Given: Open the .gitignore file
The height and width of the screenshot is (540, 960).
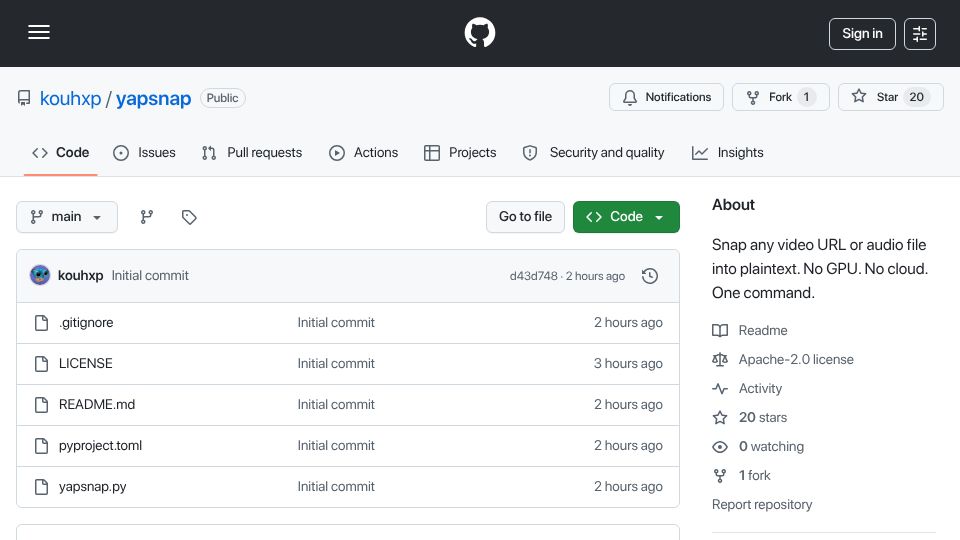Looking at the screenshot, I should pyautogui.click(x=86, y=323).
